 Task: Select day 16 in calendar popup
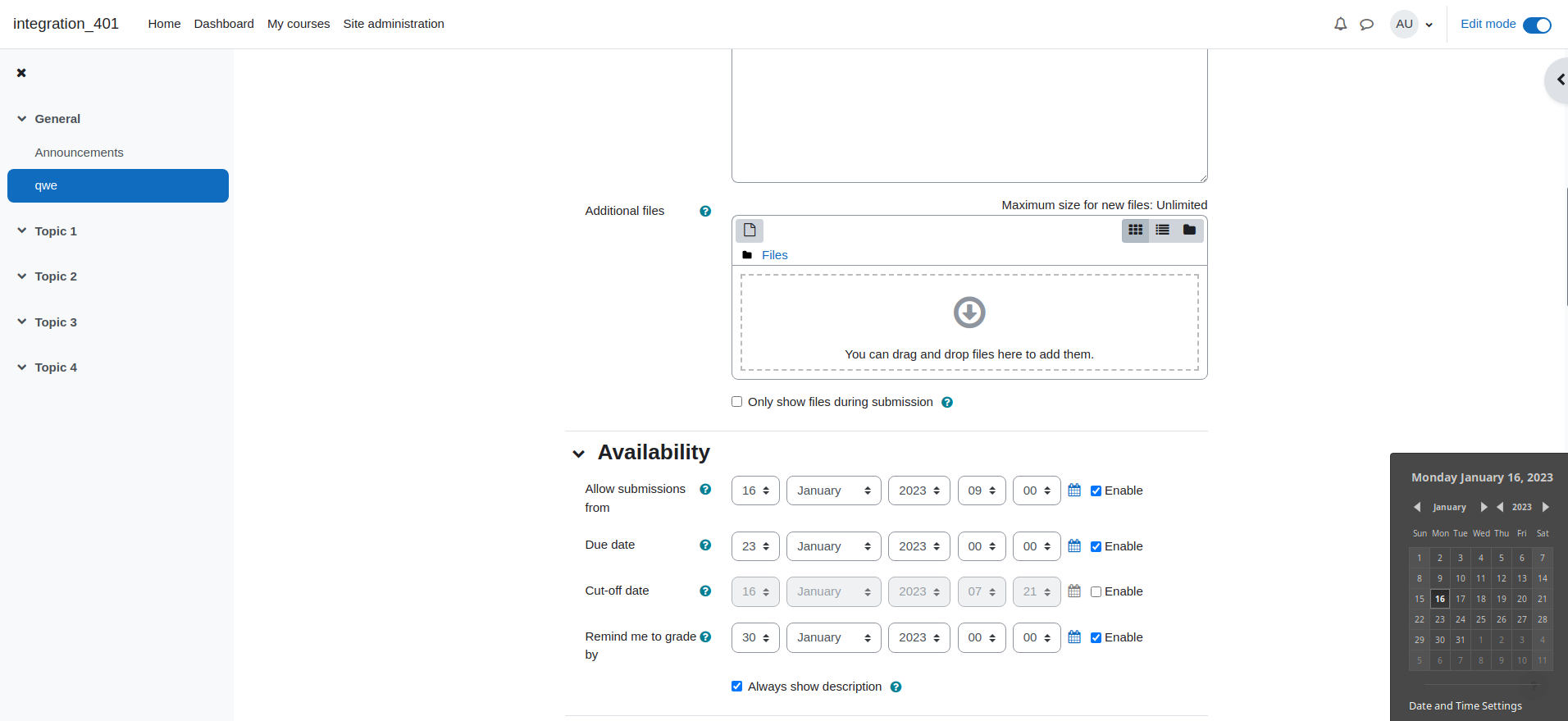[1439, 599]
